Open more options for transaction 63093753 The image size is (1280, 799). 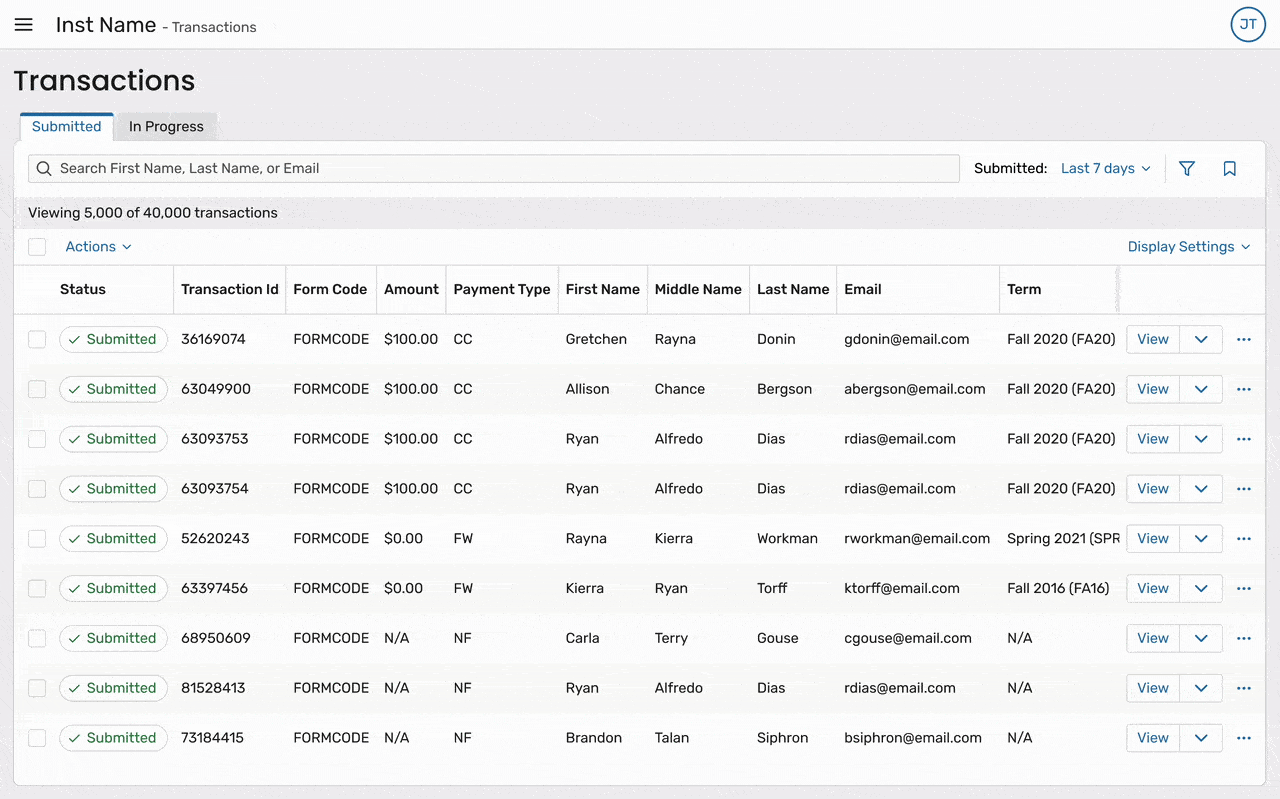click(1244, 439)
